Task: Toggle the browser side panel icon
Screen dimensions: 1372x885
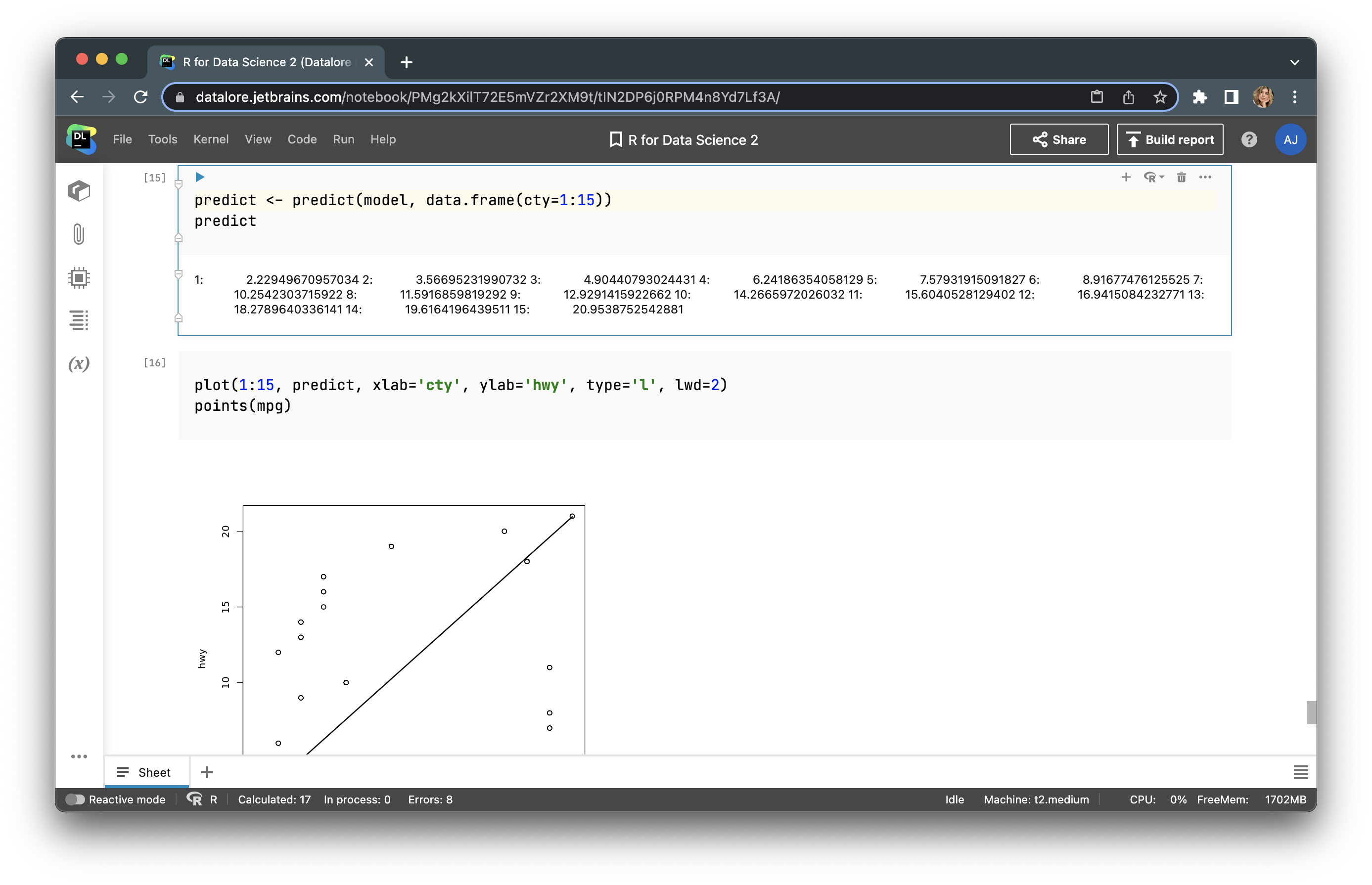Action: tap(1231, 96)
